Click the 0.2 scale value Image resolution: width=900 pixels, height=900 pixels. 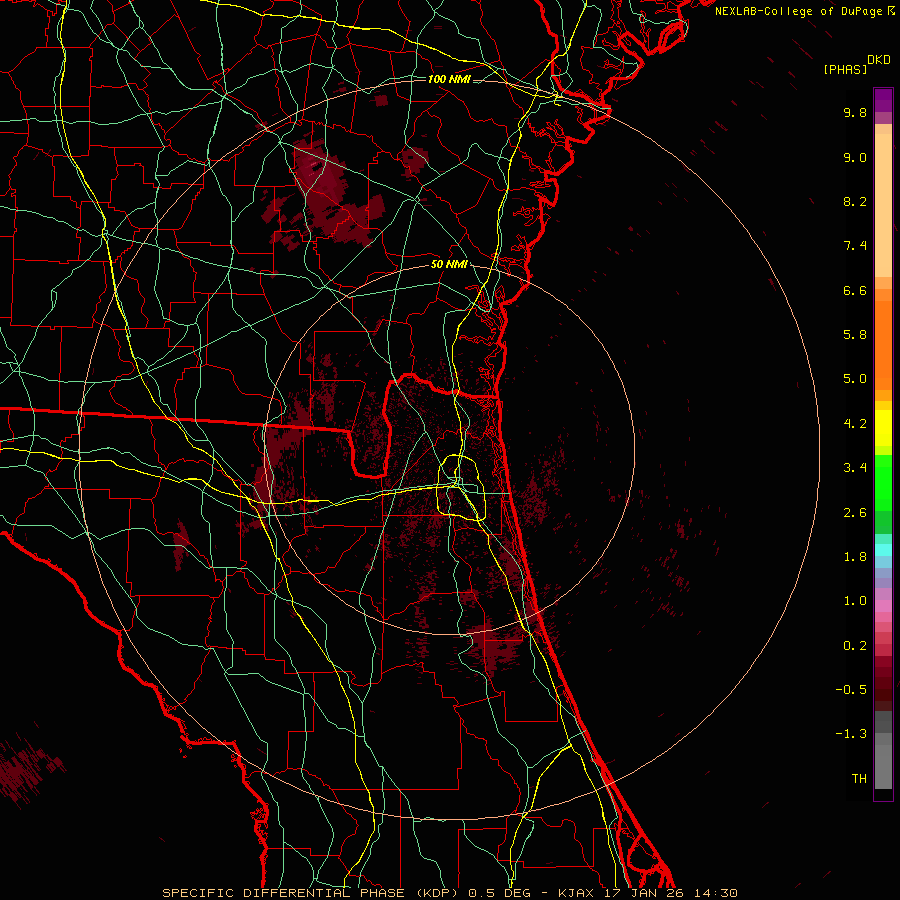click(x=855, y=646)
